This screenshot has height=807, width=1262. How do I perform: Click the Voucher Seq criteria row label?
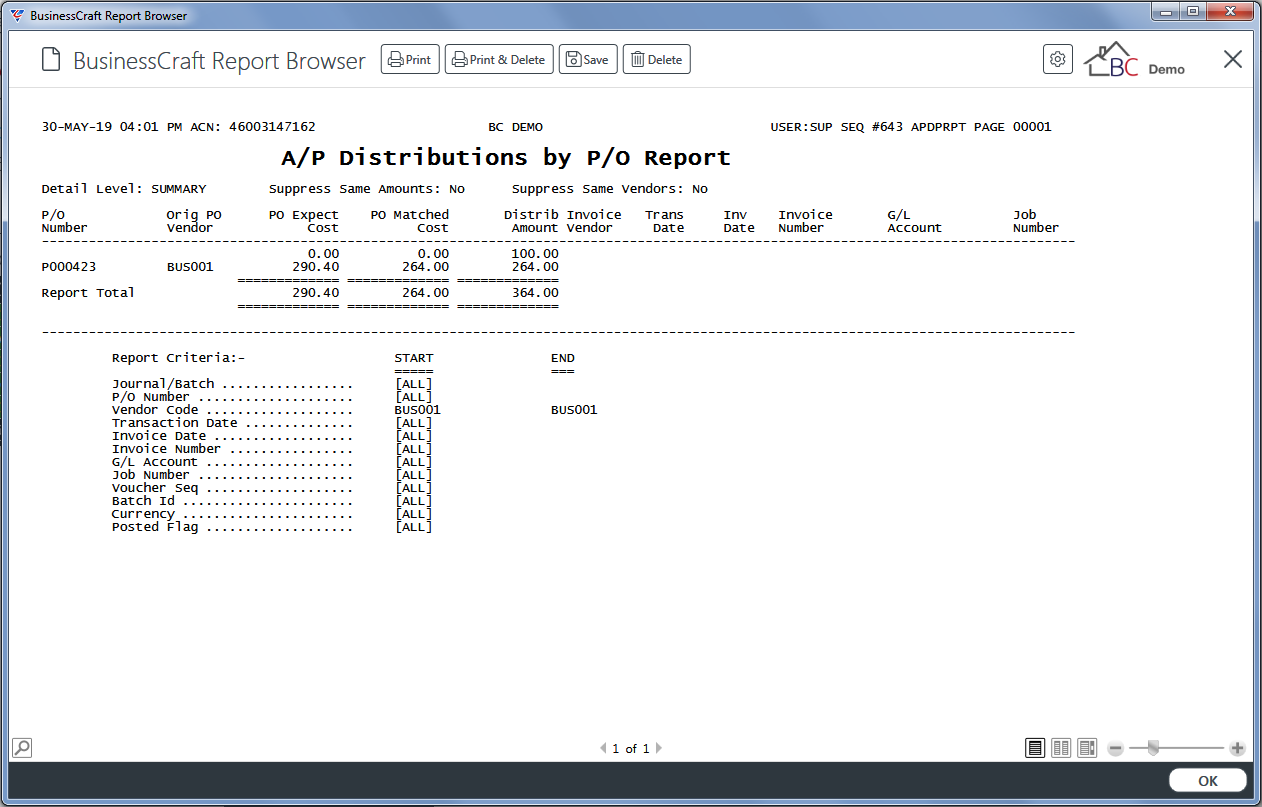155,488
